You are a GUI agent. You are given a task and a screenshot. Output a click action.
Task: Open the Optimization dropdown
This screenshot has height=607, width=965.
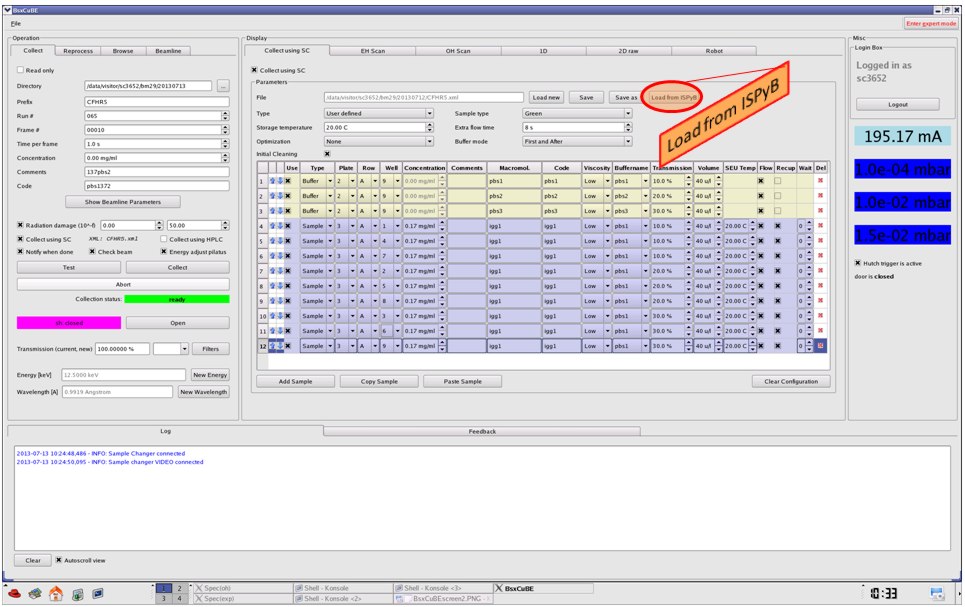380,141
